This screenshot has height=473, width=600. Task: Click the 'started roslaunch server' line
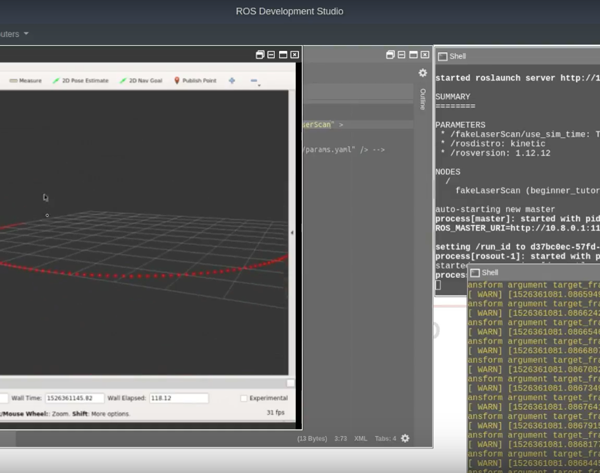[x=517, y=78]
